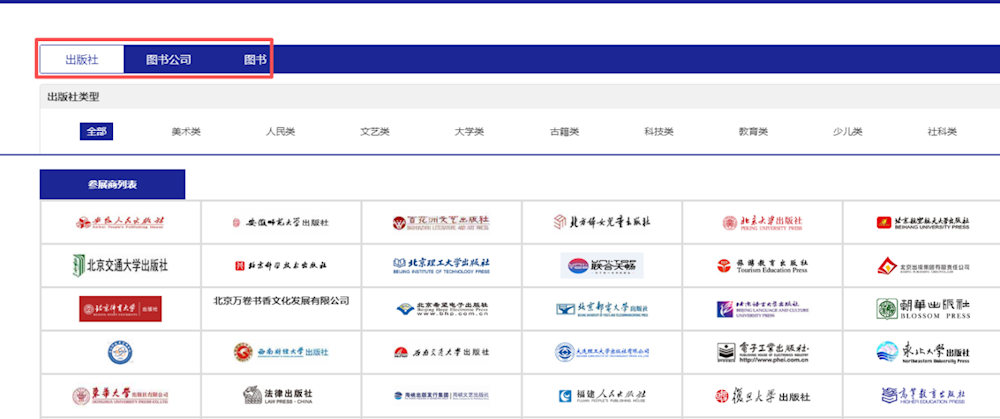1000x419 pixels.
Task: Filter publishers by 大学类
Action: (x=469, y=132)
